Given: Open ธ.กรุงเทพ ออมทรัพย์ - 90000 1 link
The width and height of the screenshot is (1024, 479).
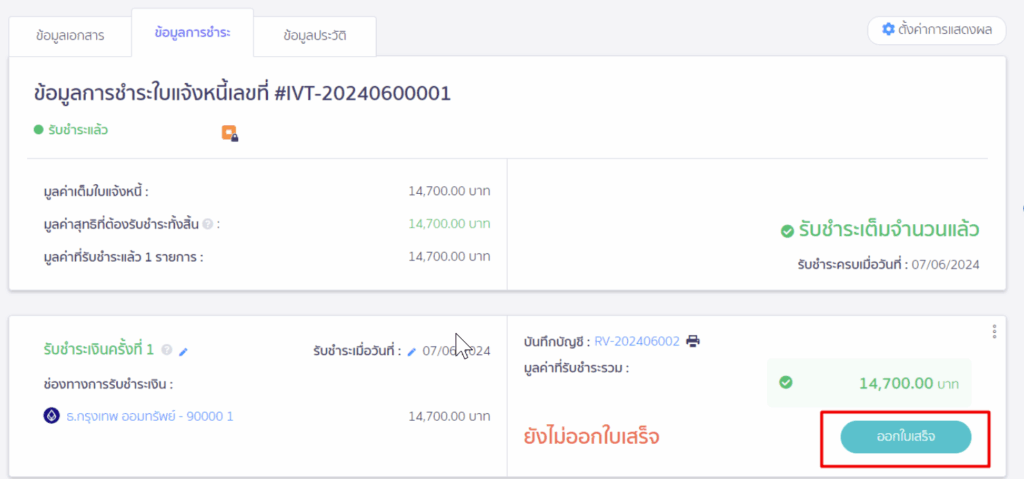Looking at the screenshot, I should click(x=150, y=416).
